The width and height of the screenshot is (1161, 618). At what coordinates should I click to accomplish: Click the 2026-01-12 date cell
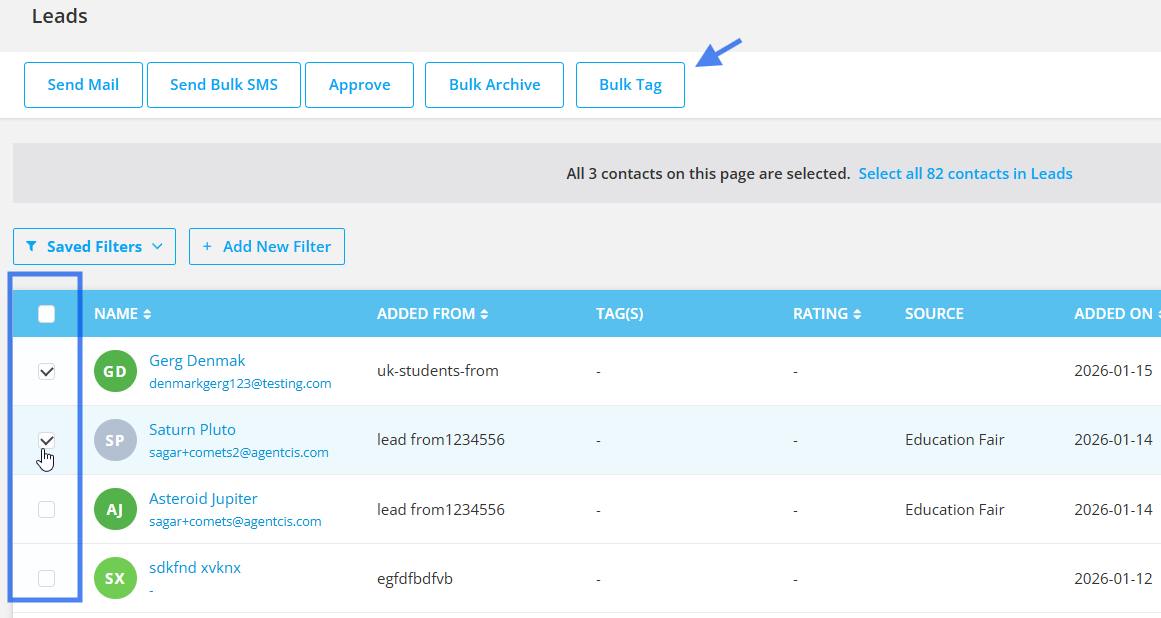coord(1113,579)
